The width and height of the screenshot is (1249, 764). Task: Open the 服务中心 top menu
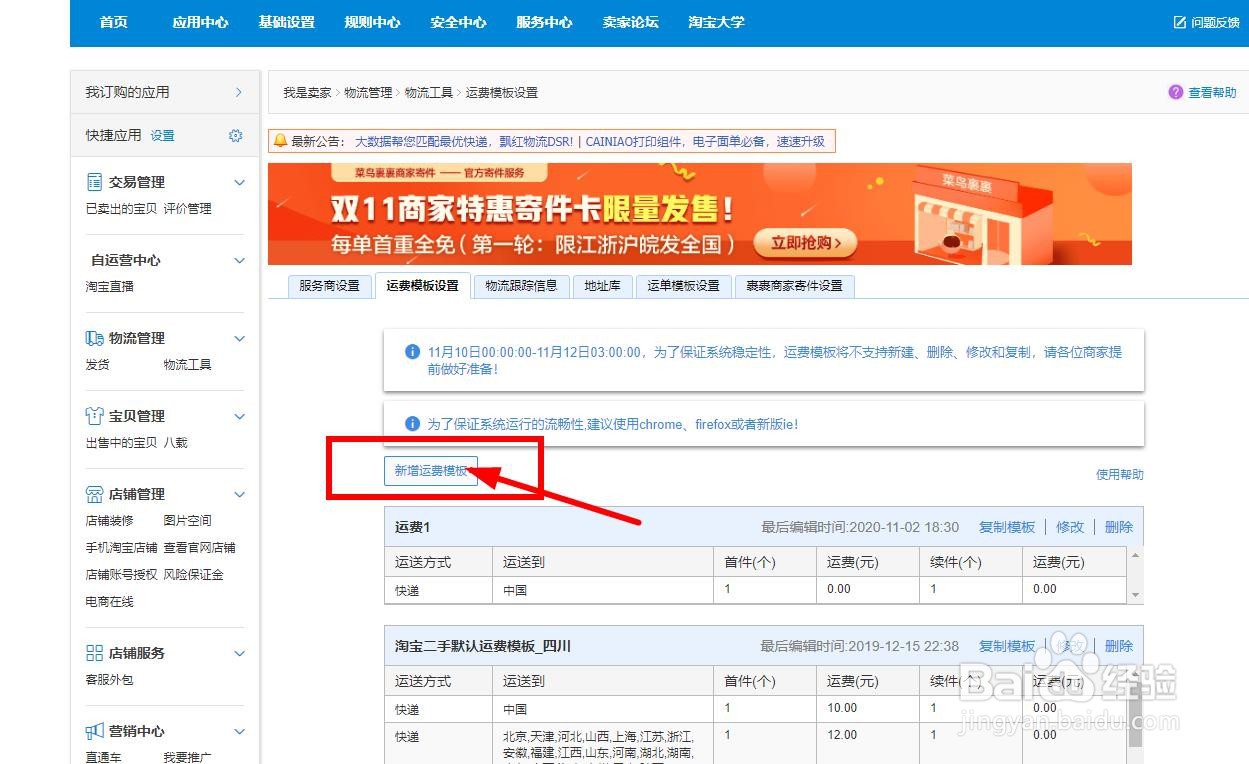[x=544, y=22]
